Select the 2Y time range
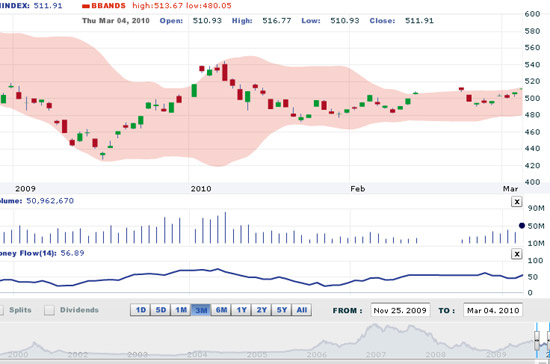550x364 pixels. (262, 310)
